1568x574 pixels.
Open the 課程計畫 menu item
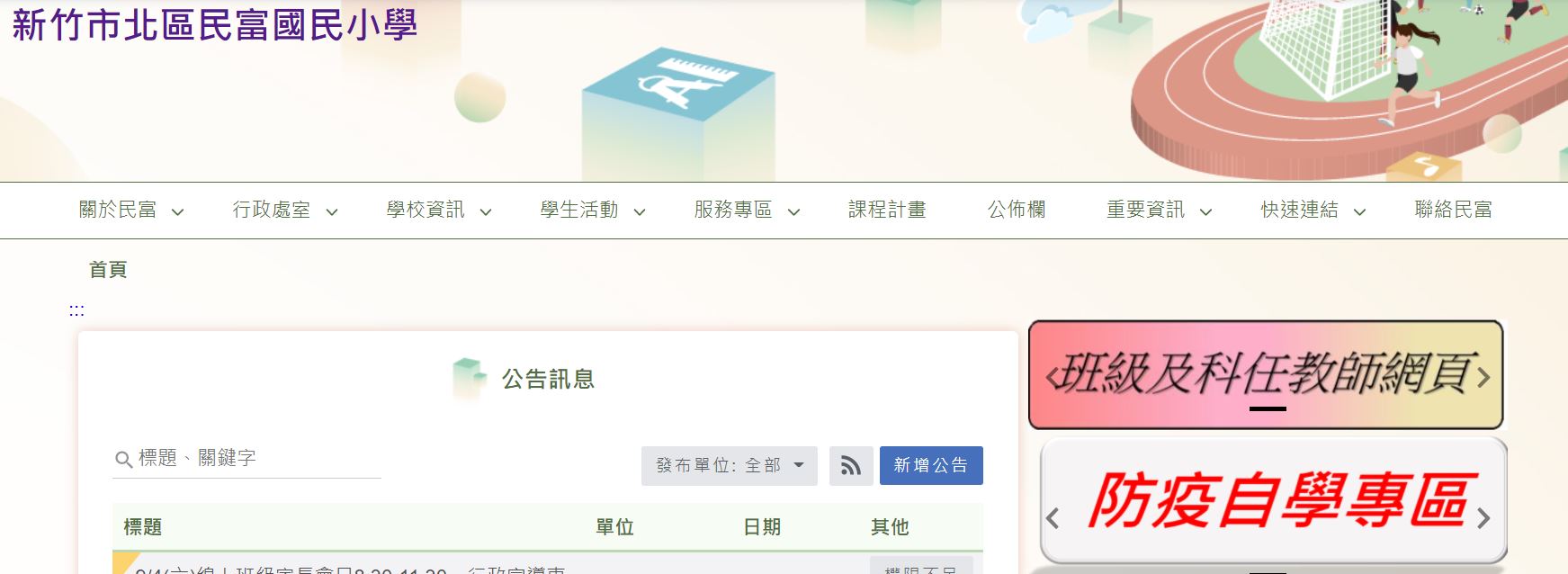(x=887, y=210)
